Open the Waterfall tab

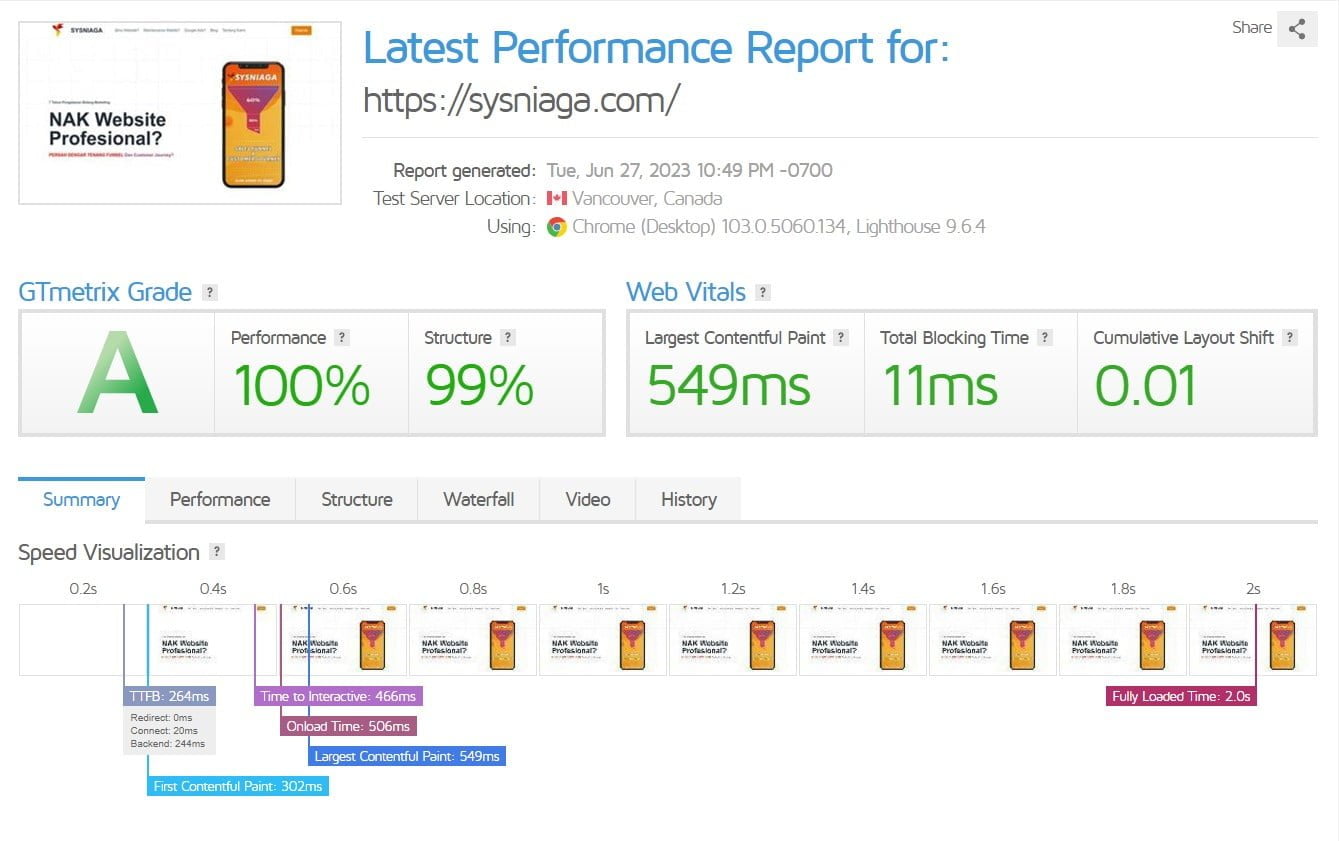(x=479, y=499)
